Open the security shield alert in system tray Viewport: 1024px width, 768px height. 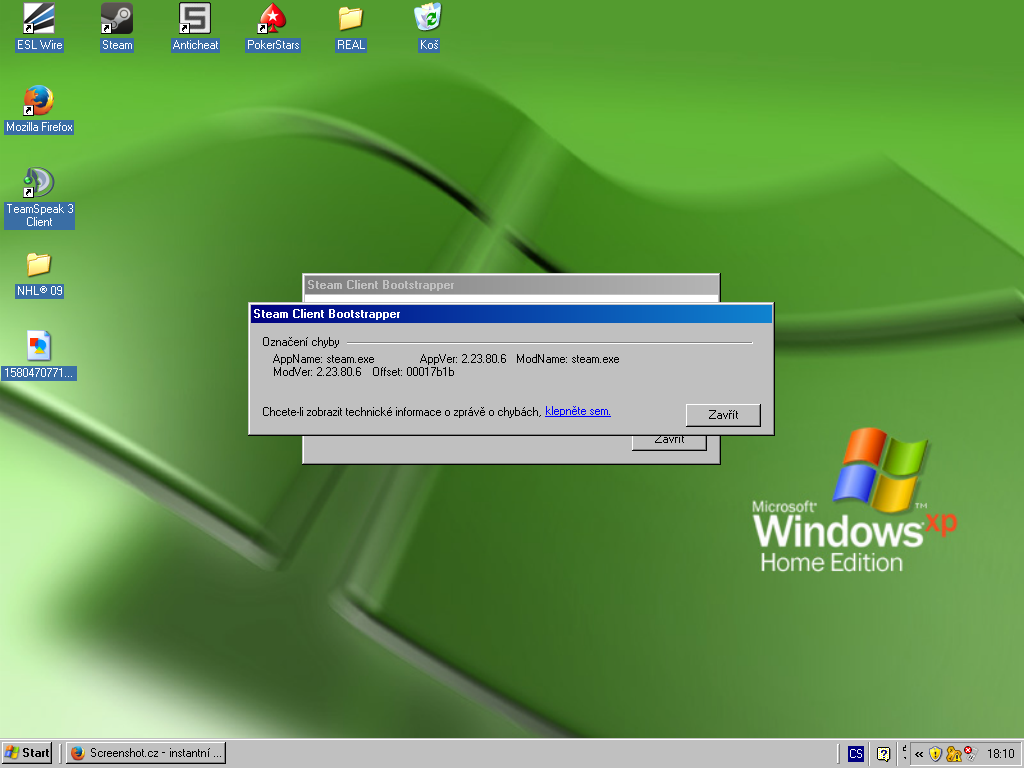point(935,754)
